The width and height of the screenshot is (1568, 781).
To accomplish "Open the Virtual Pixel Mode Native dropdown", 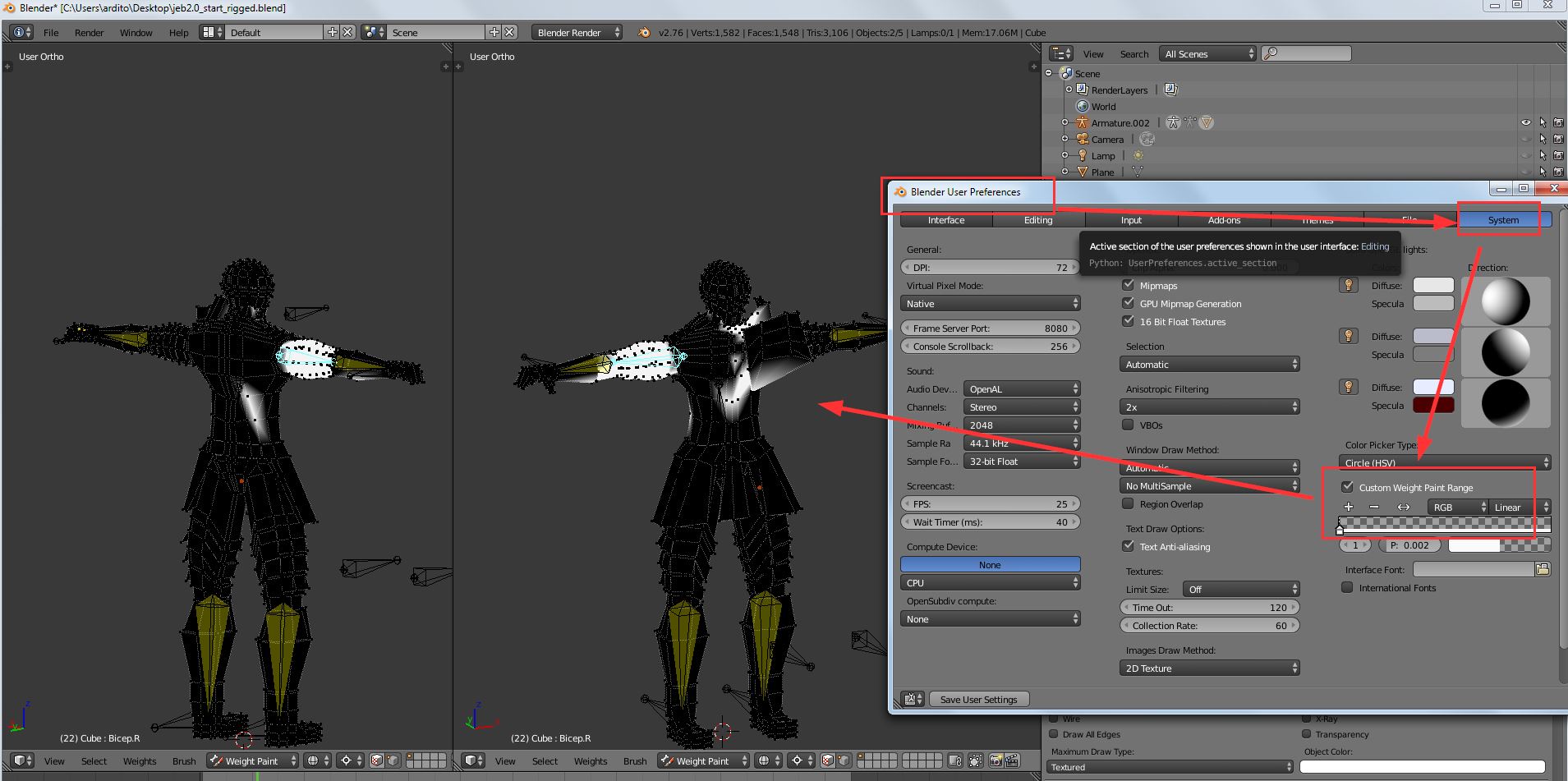I will (990, 303).
